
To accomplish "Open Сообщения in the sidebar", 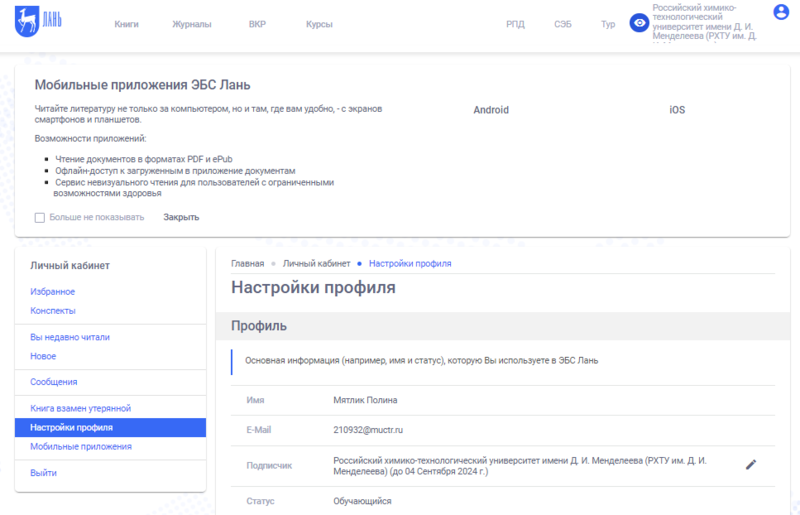I will (x=54, y=382).
